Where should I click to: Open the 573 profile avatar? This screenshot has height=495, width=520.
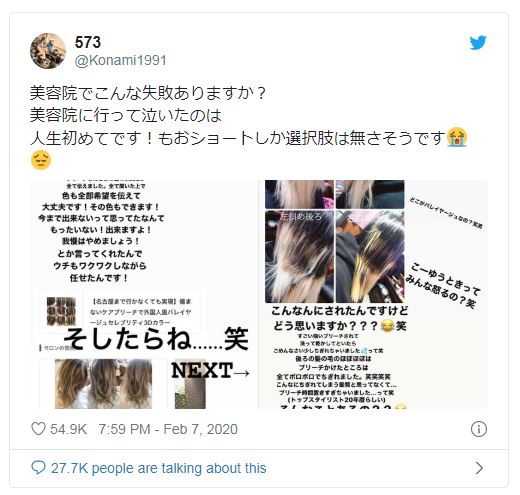click(x=48, y=51)
